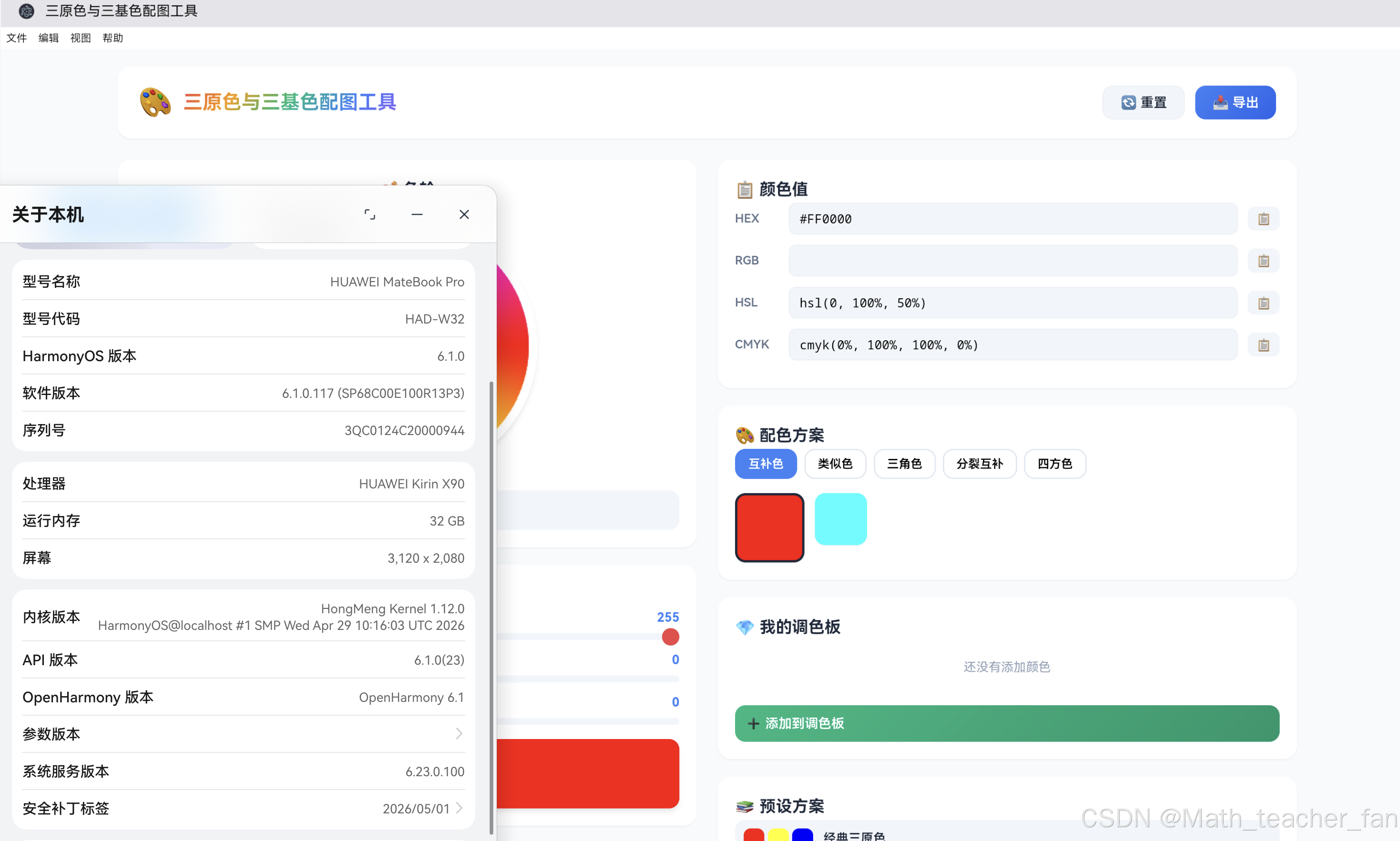Image resolution: width=1400 pixels, height=841 pixels.
Task: Open the 视图 menu
Action: (x=81, y=38)
